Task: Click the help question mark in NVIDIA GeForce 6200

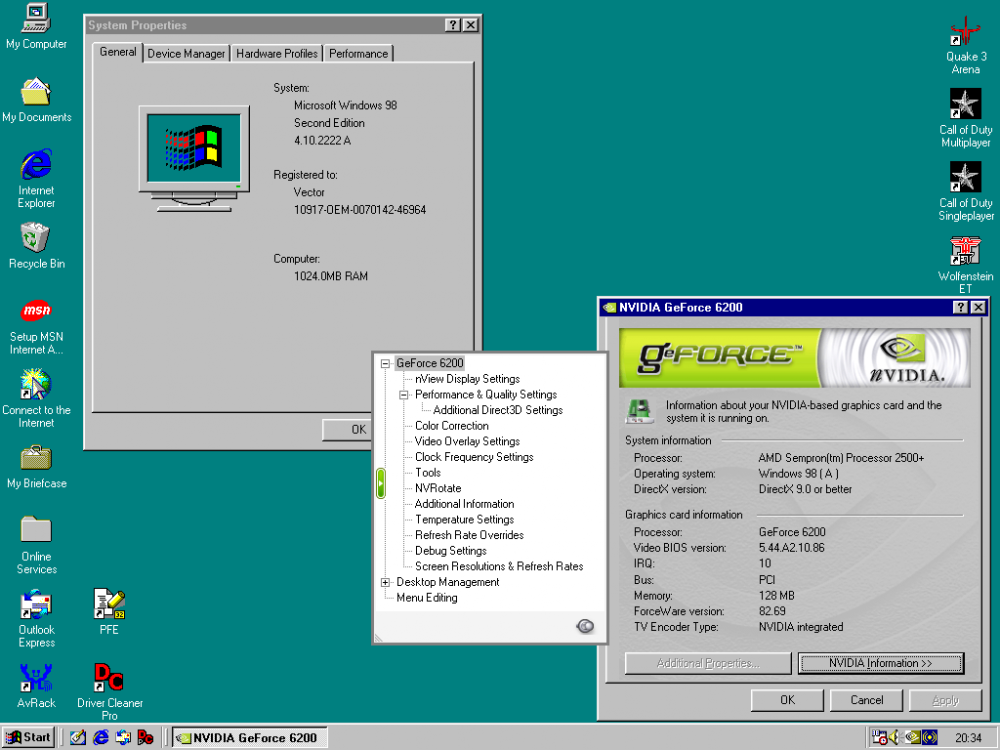Action: point(960,307)
